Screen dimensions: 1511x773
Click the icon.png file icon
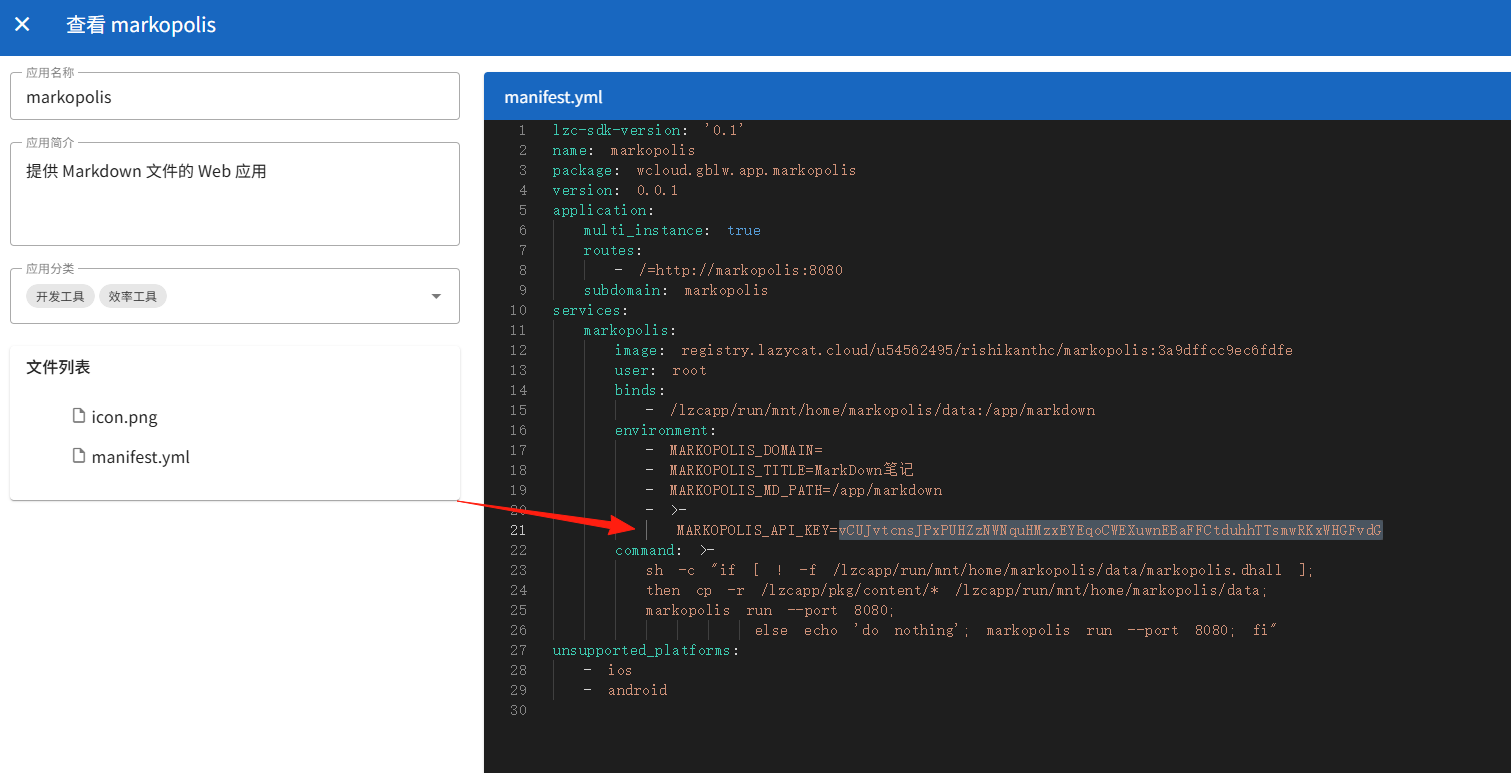[x=79, y=415]
